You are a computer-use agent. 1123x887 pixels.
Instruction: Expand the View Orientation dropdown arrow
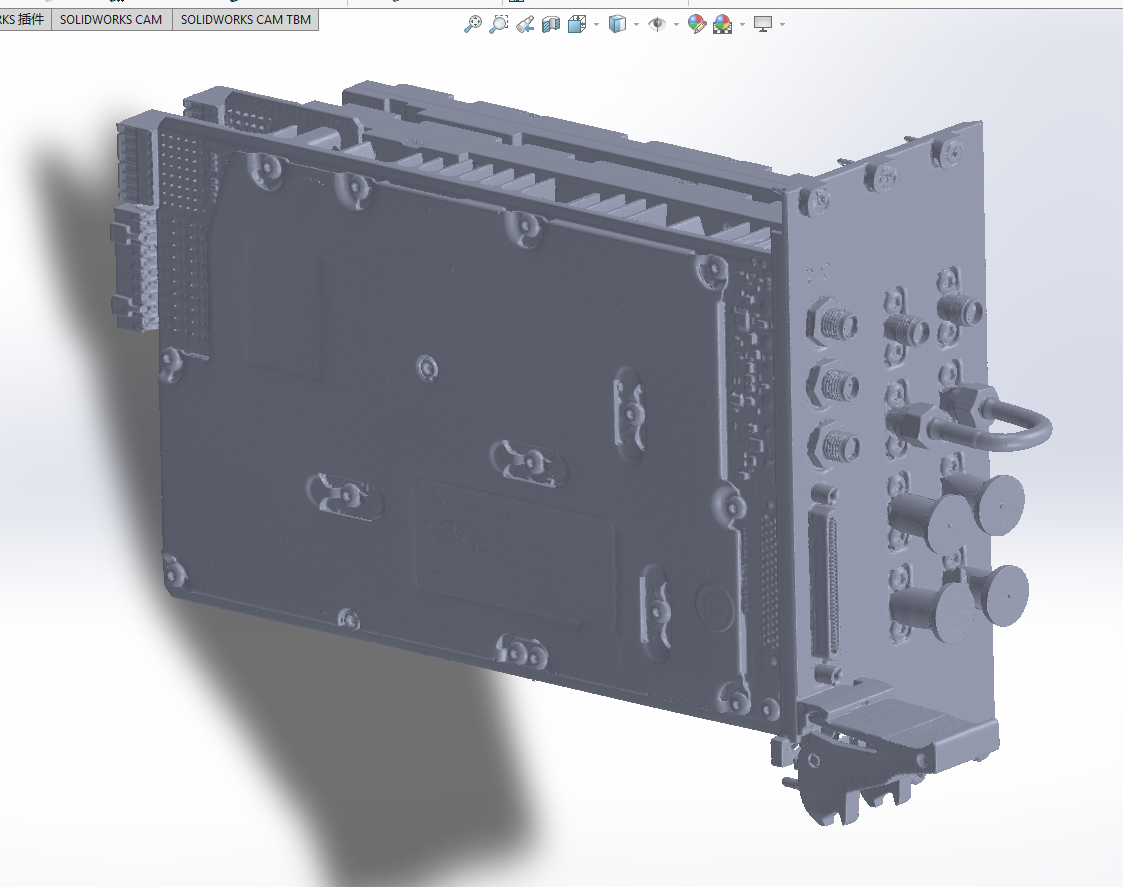click(596, 25)
